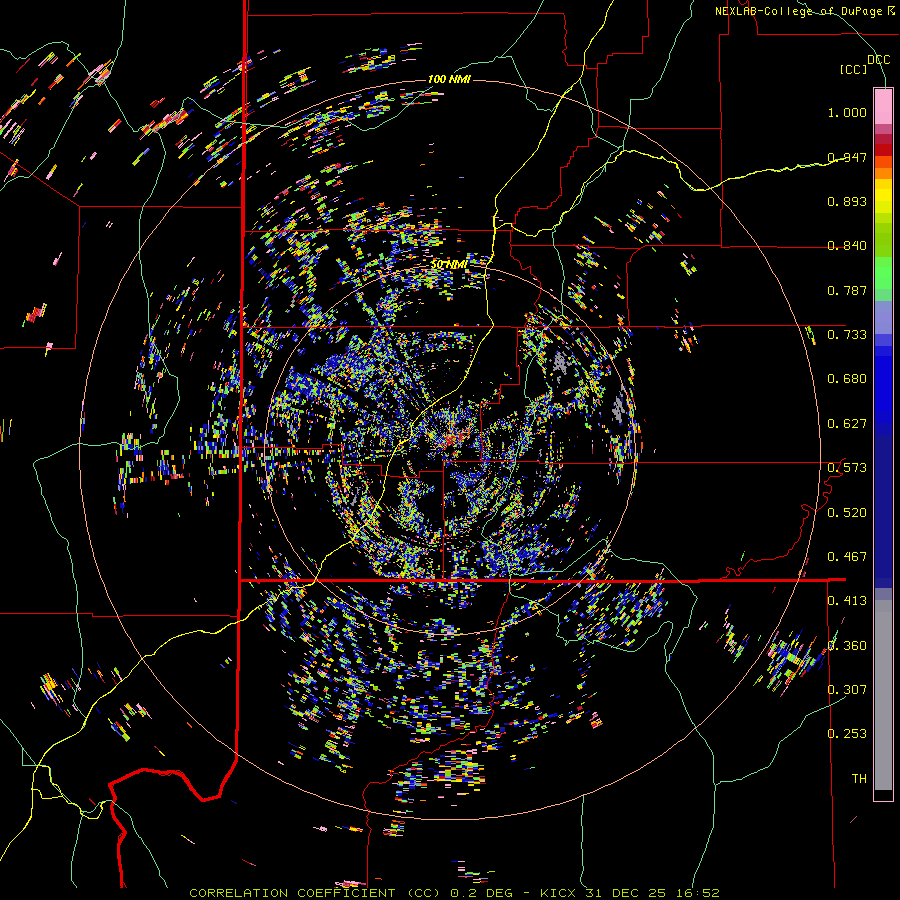Select the 0.360 scale value

click(x=847, y=646)
